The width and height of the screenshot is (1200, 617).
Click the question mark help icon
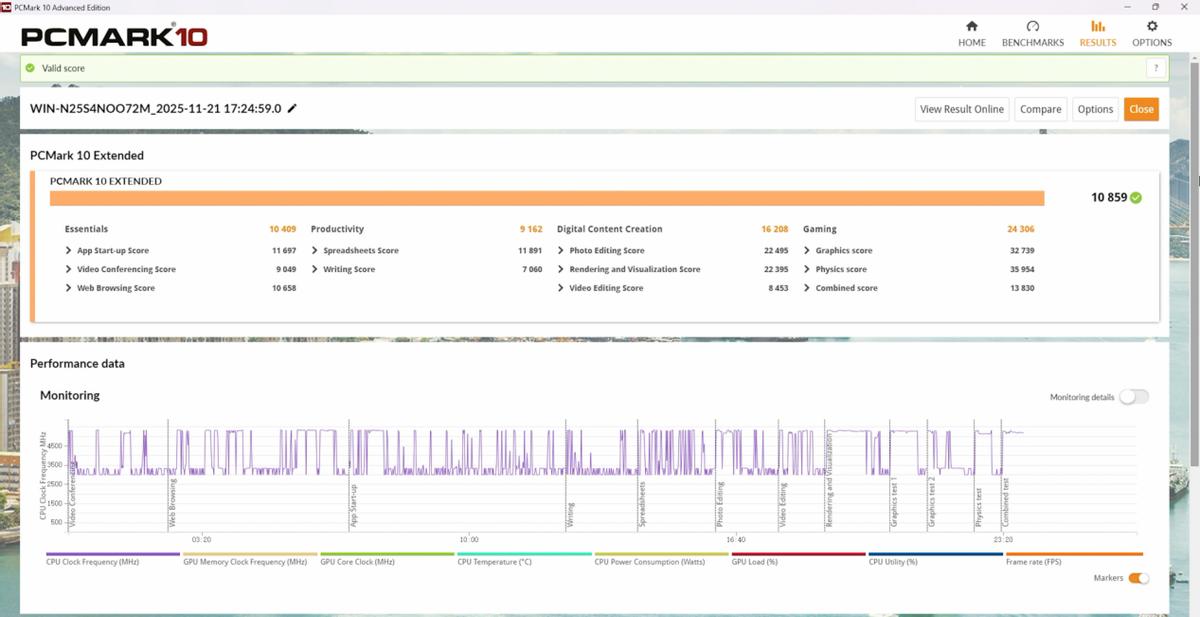click(1156, 68)
